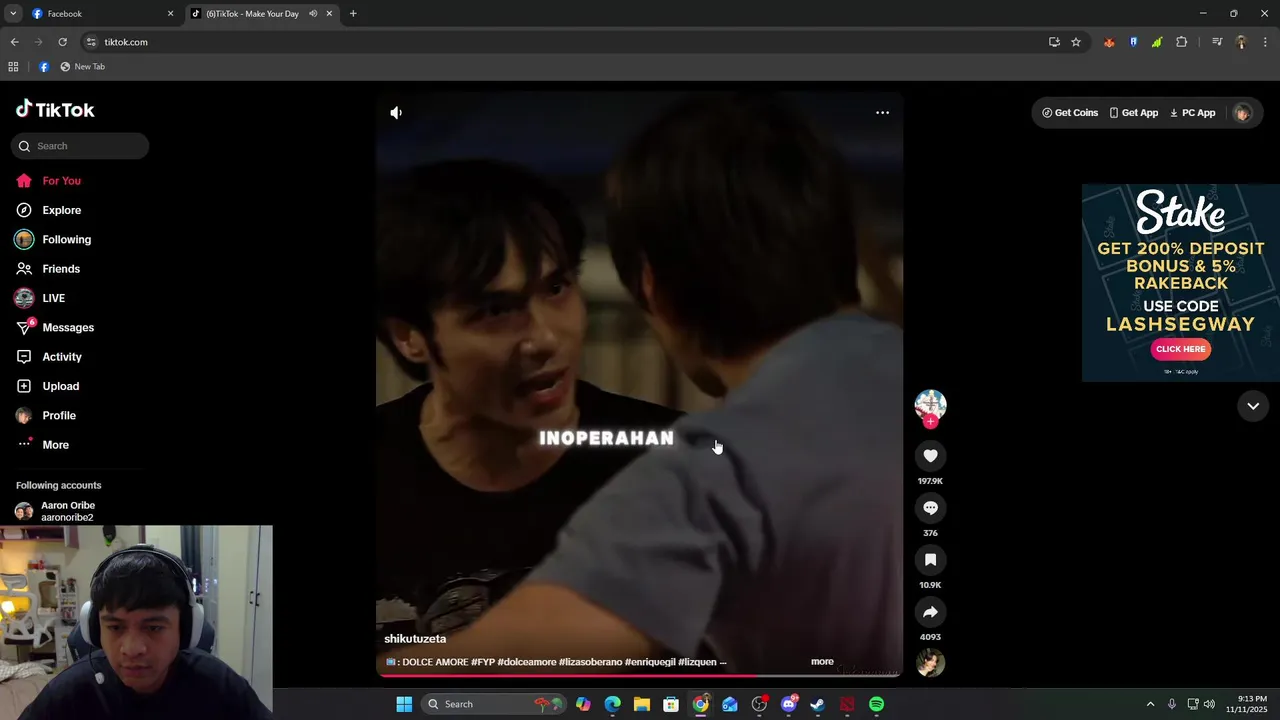The image size is (1280, 720).
Task: Install the app via the address bar icon
Action: [1054, 42]
